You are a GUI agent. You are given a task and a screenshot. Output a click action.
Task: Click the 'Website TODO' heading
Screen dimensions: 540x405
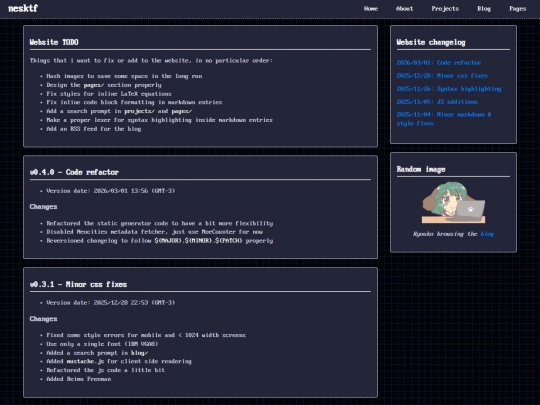click(x=54, y=42)
